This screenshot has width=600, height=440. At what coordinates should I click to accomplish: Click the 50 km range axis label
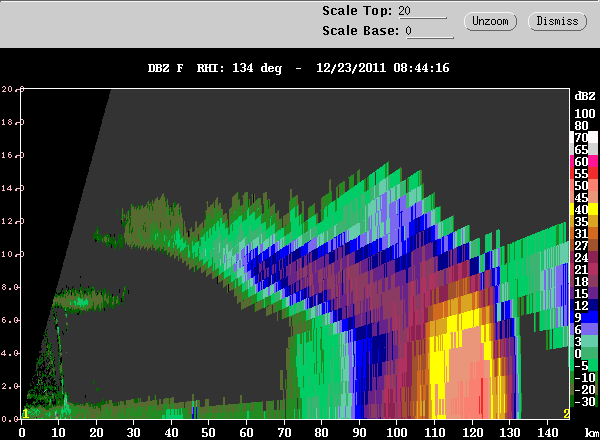click(209, 433)
